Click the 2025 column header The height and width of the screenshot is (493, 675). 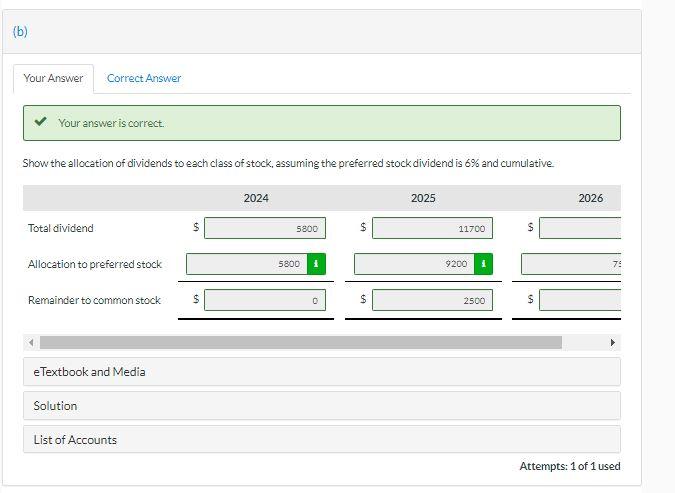coord(423,198)
